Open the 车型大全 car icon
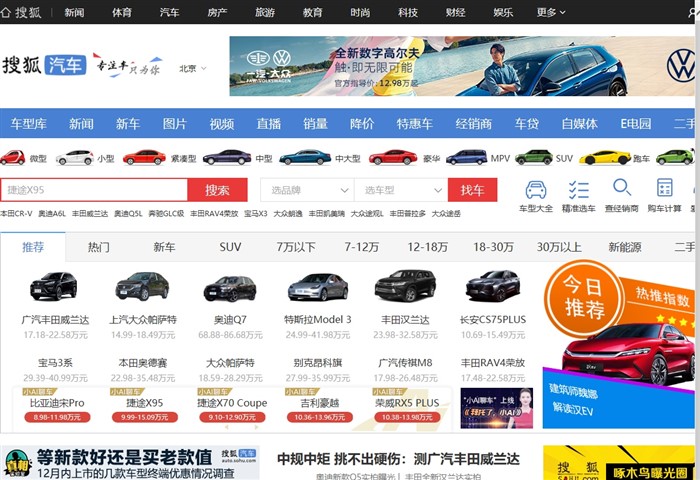The height and width of the screenshot is (480, 700). pyautogui.click(x=536, y=190)
